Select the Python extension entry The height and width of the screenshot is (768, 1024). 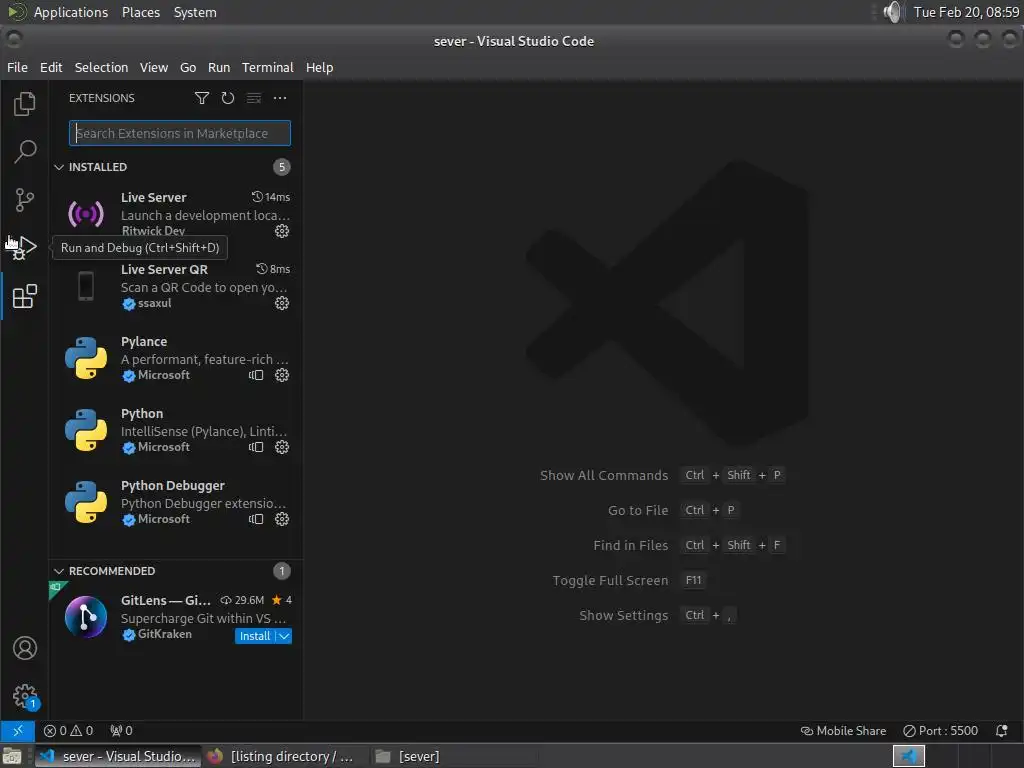176,430
